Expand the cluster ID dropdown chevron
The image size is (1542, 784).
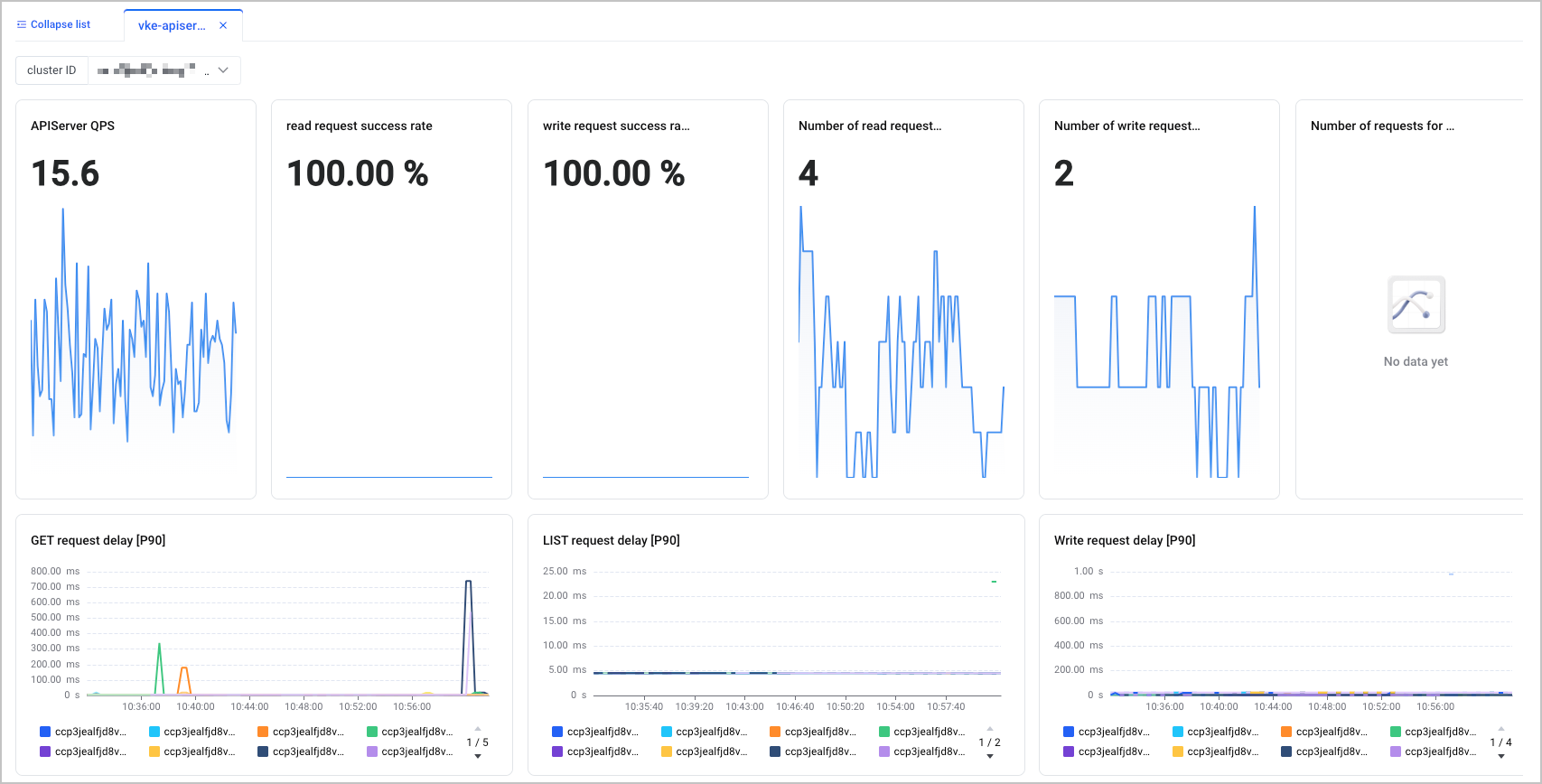click(223, 70)
